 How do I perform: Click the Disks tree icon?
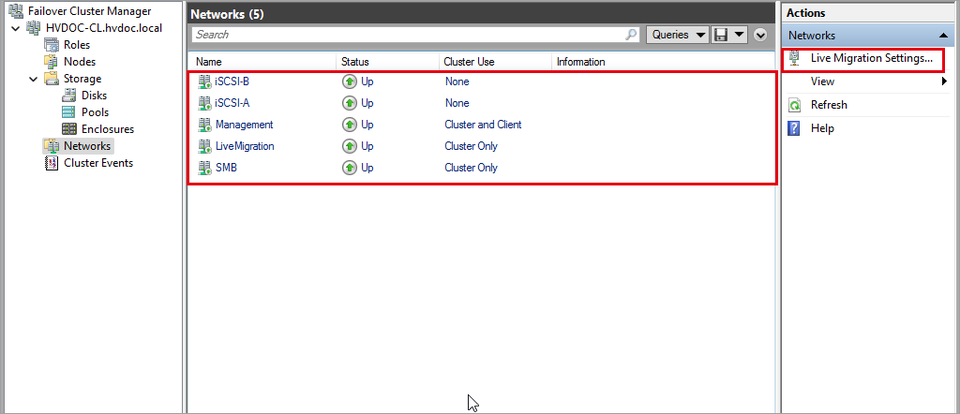(x=70, y=96)
